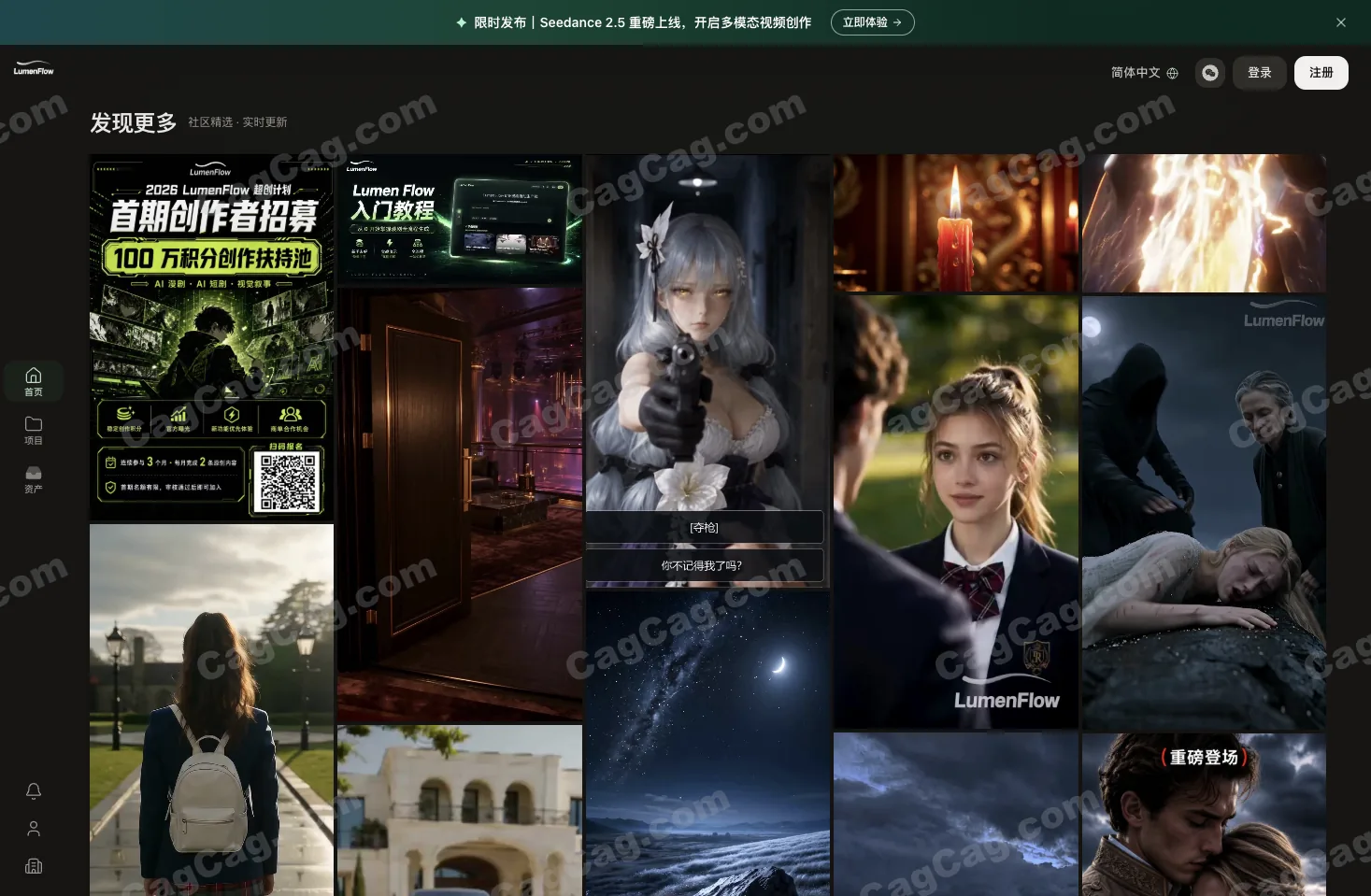Screen dimensions: 1371x896
Task: Click the 发现更多 heading
Action: [134, 122]
